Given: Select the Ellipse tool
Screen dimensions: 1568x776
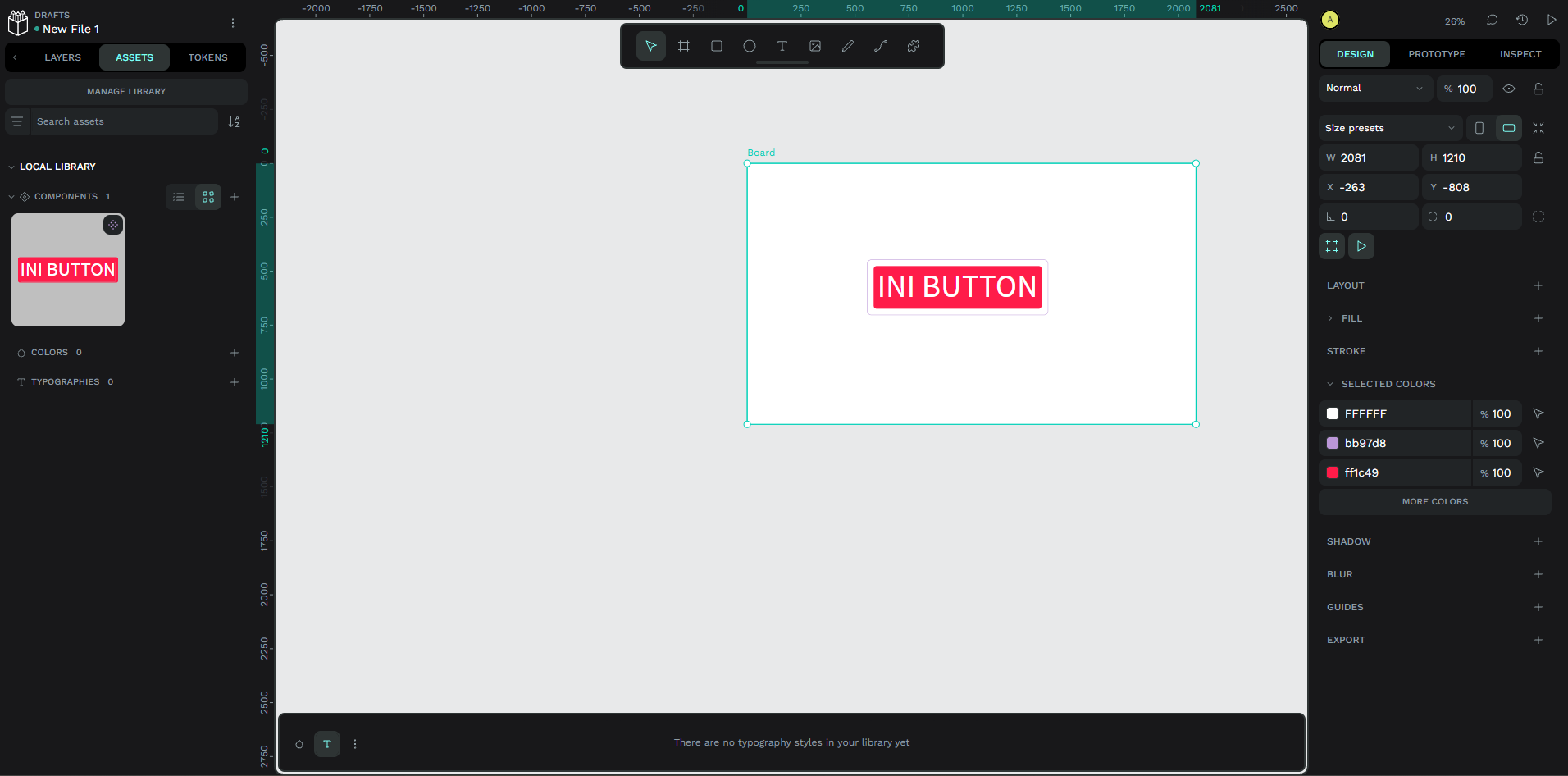Looking at the screenshot, I should tap(749, 46).
